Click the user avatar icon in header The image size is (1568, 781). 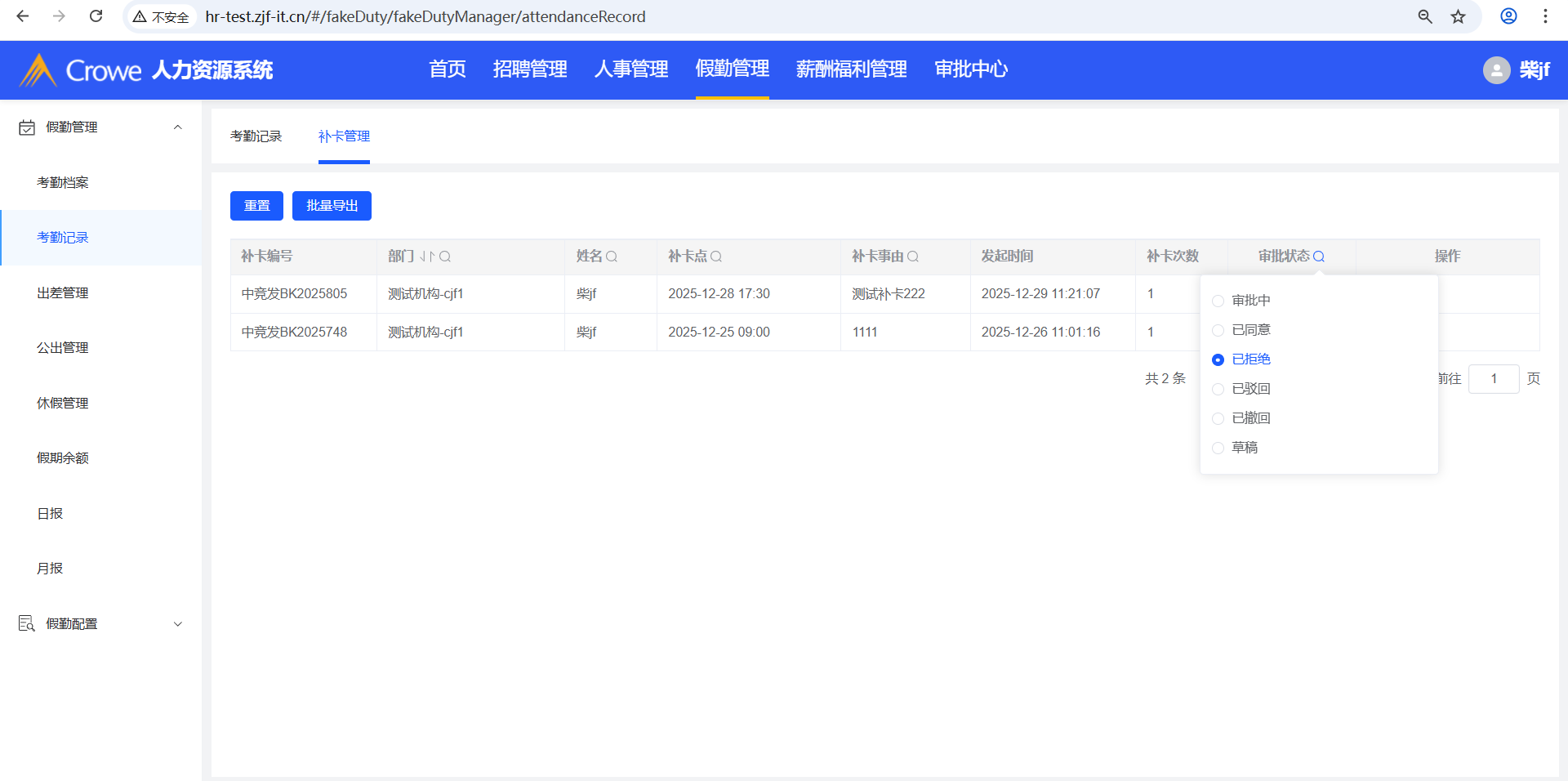(x=1496, y=70)
